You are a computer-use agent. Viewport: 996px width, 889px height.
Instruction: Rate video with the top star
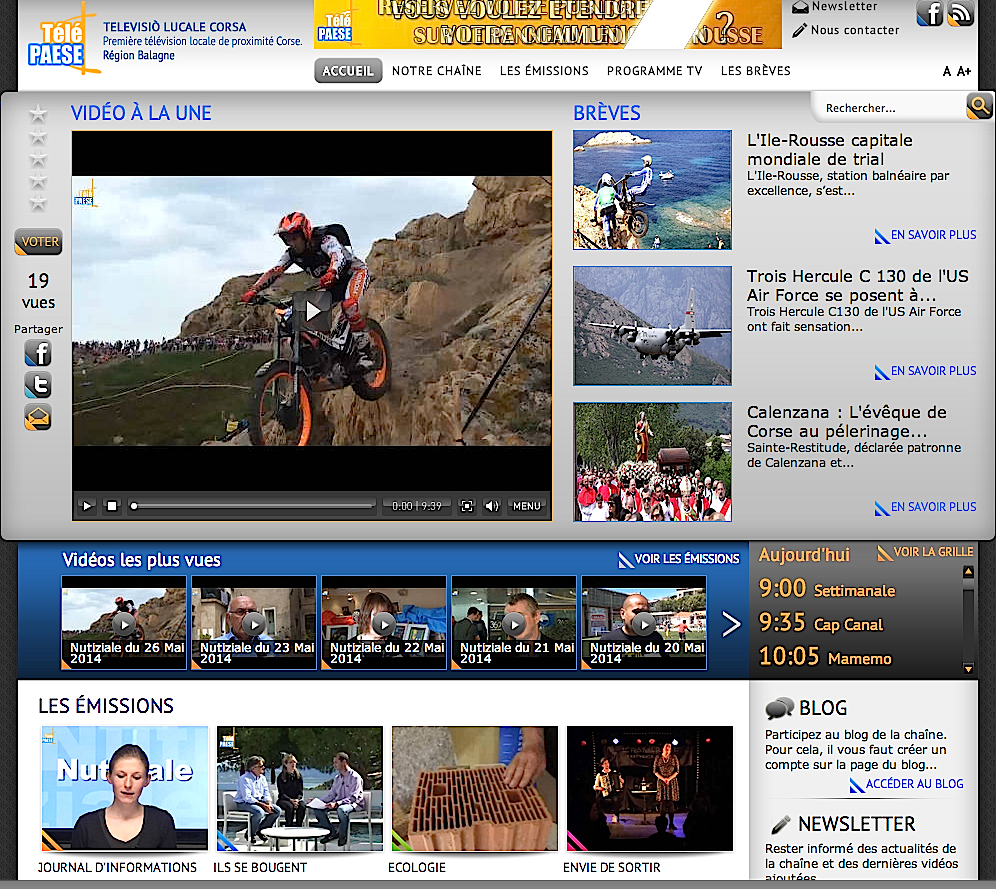coord(38,114)
